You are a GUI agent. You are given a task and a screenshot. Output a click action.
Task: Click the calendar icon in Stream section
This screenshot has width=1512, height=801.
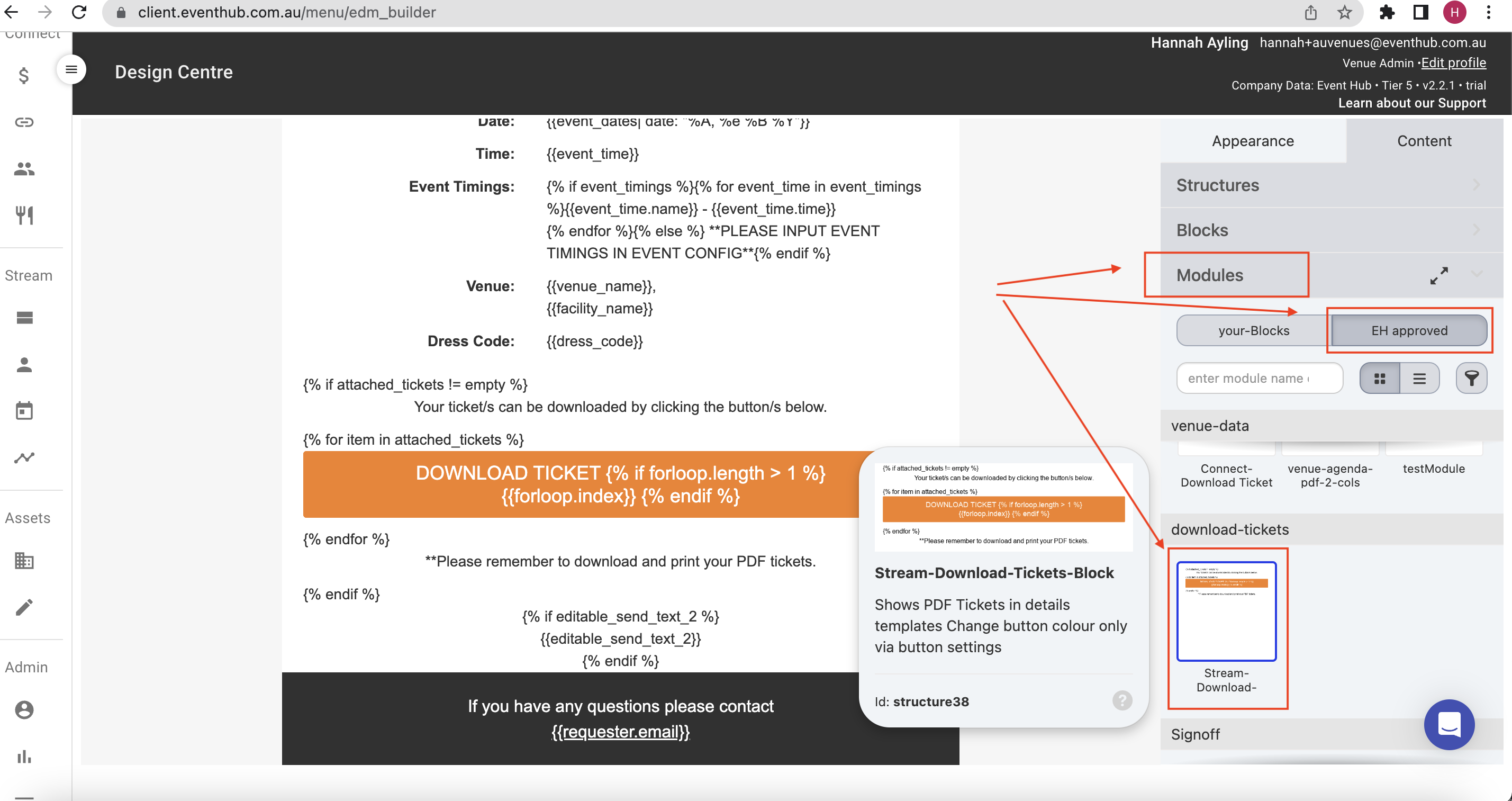(24, 411)
